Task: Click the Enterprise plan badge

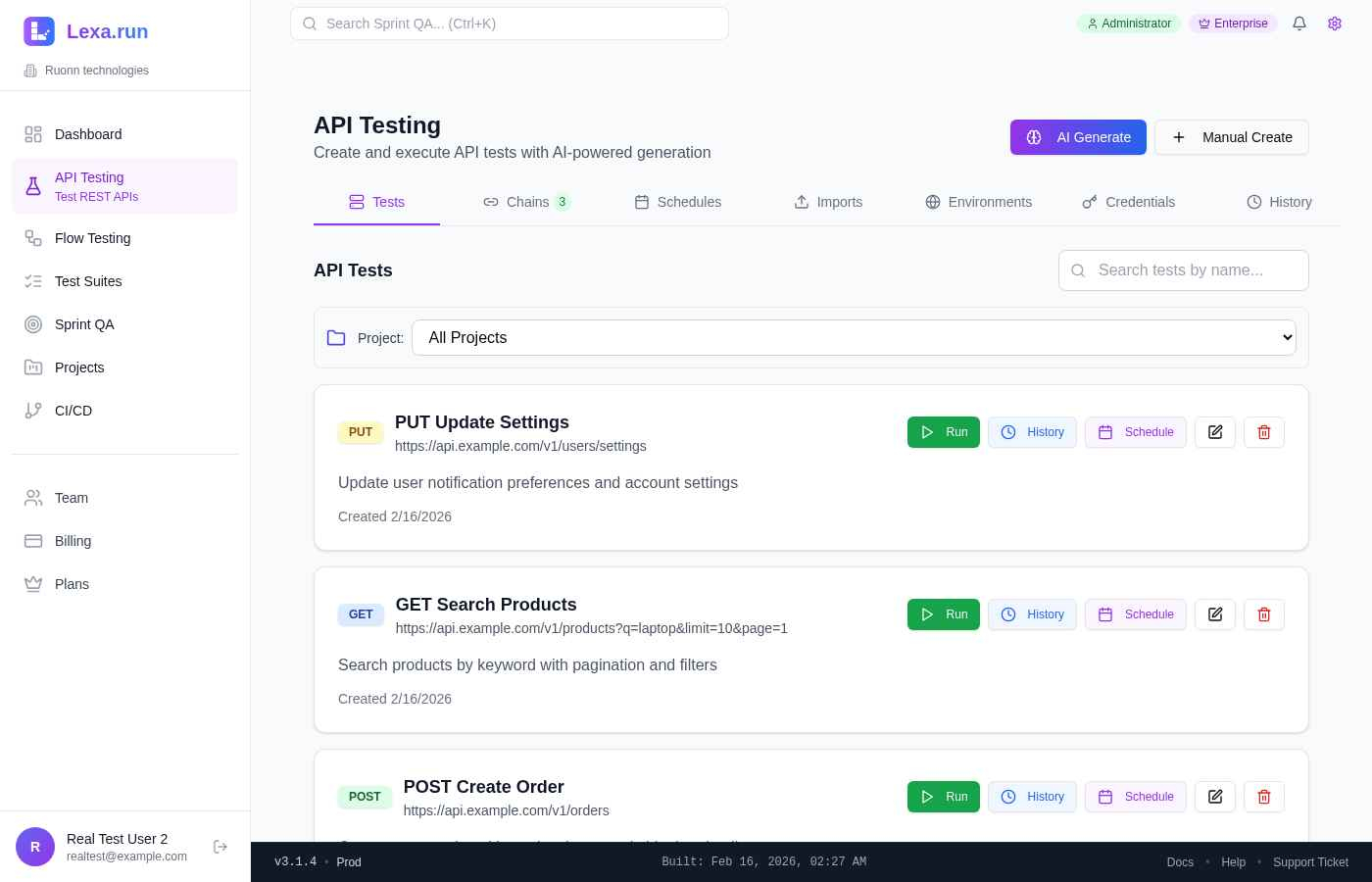Action: 1233,24
